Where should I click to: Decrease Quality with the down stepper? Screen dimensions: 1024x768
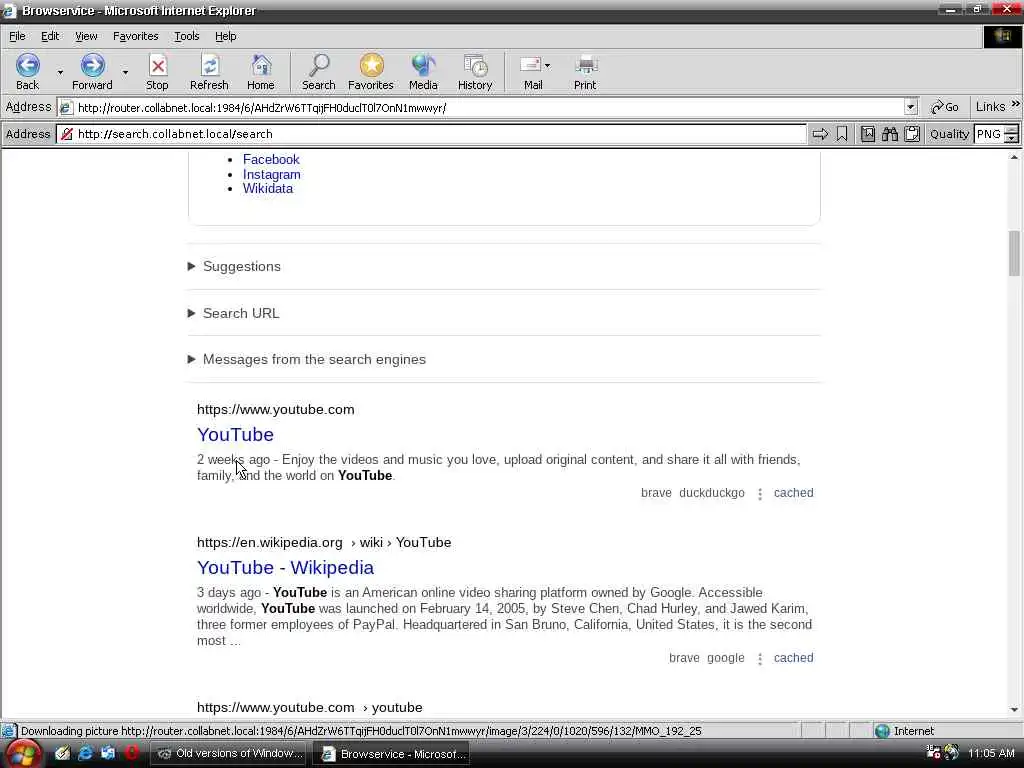pos(1012,138)
